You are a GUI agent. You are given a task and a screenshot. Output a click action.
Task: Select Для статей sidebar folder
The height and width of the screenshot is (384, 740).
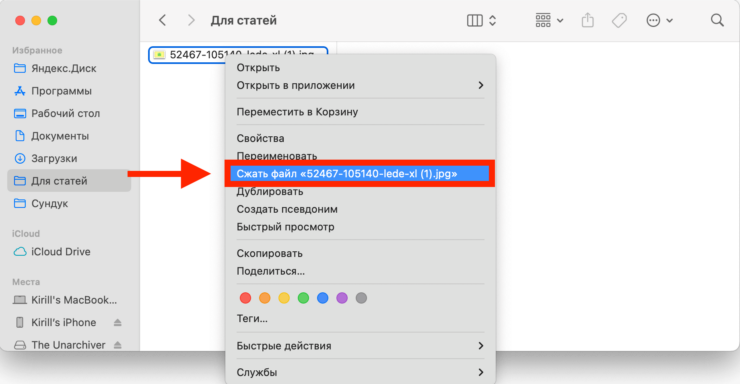69,181
